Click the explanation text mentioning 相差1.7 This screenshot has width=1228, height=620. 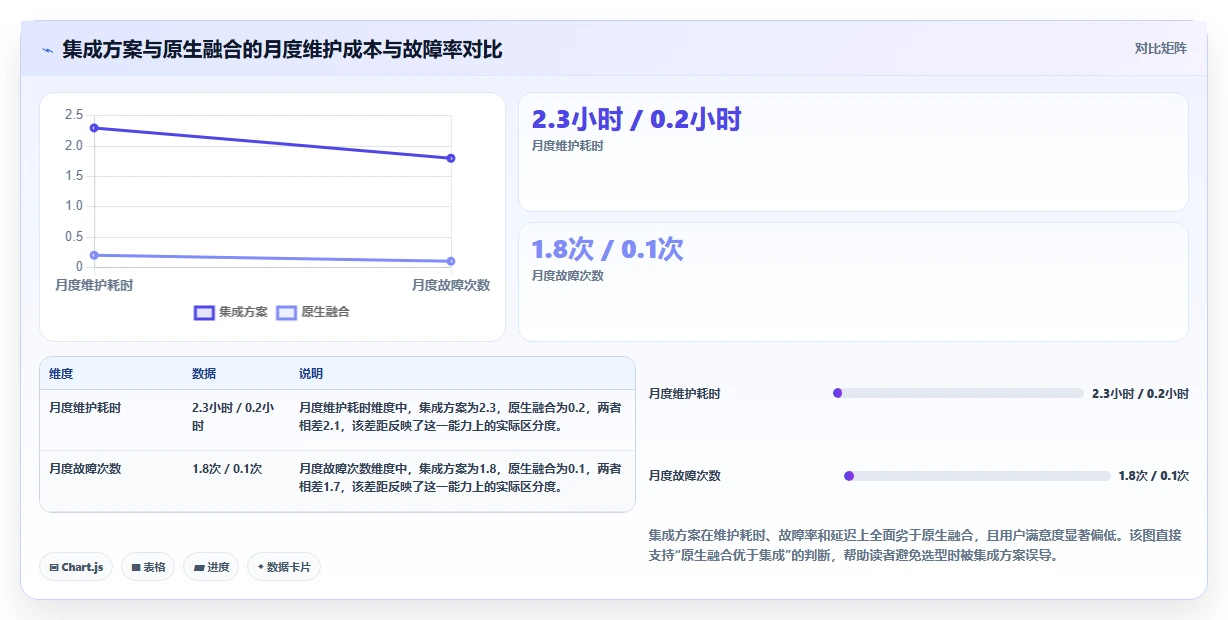460,477
